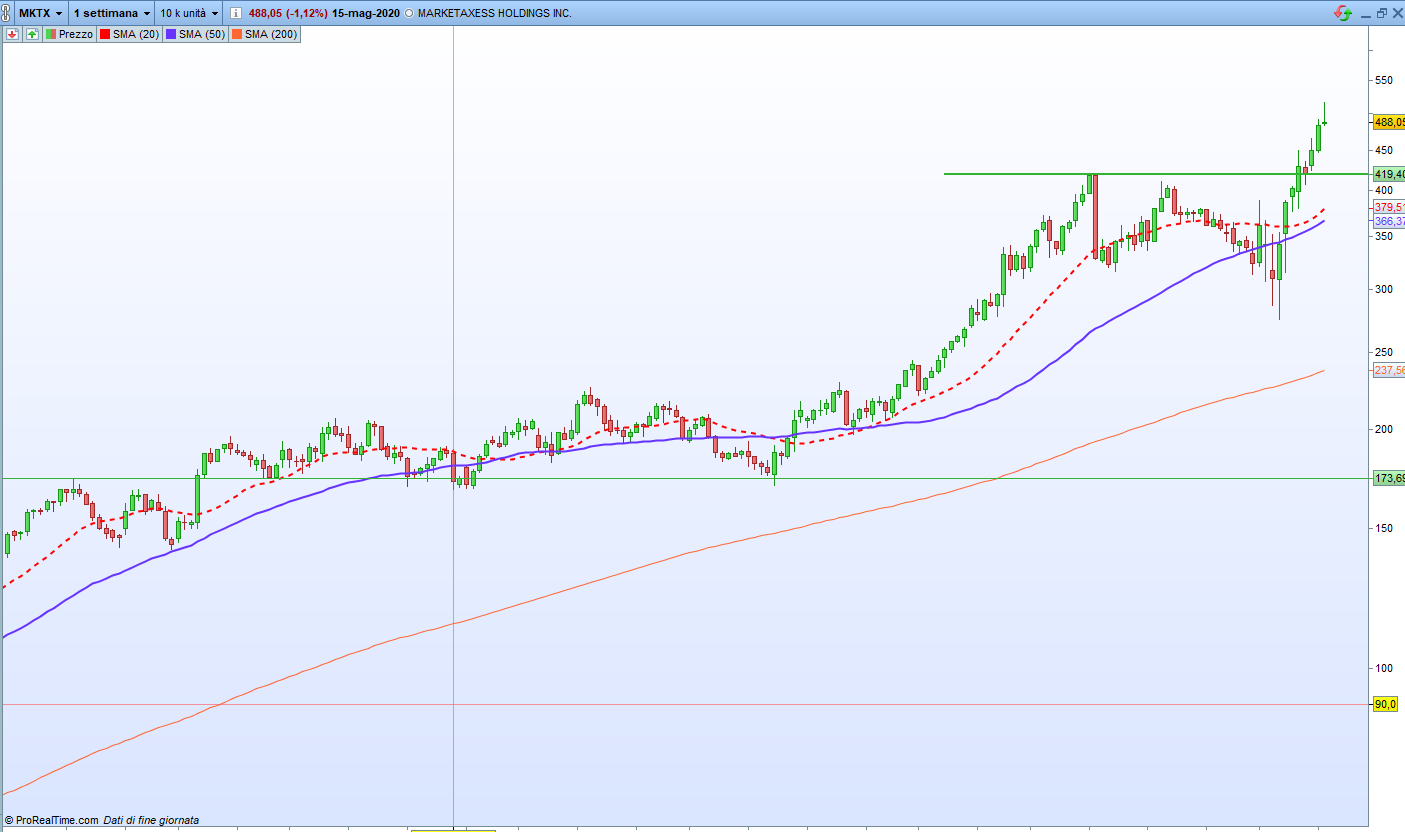1405x832 pixels.
Task: Click the 450 price axis label
Action: (x=1384, y=150)
